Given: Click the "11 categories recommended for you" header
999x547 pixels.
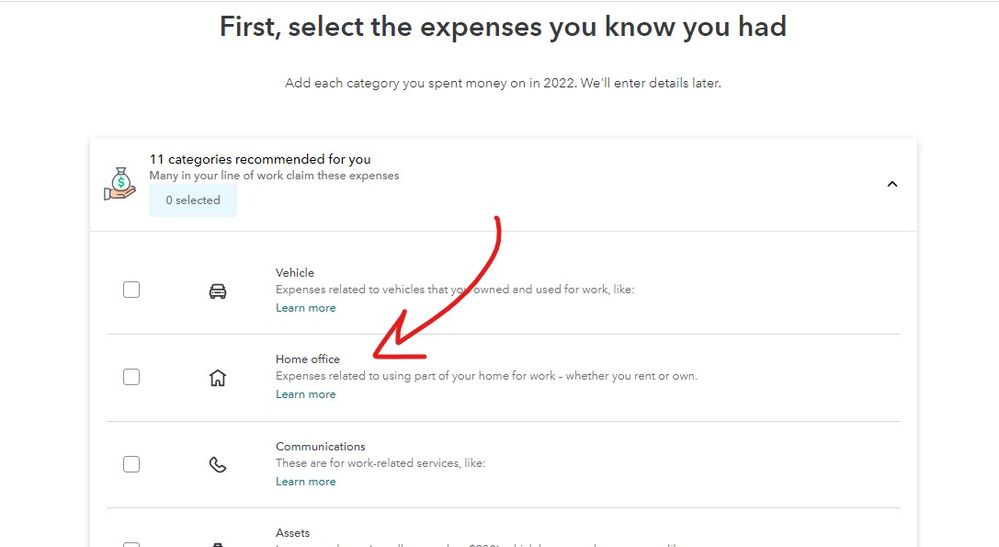Looking at the screenshot, I should pos(260,159).
